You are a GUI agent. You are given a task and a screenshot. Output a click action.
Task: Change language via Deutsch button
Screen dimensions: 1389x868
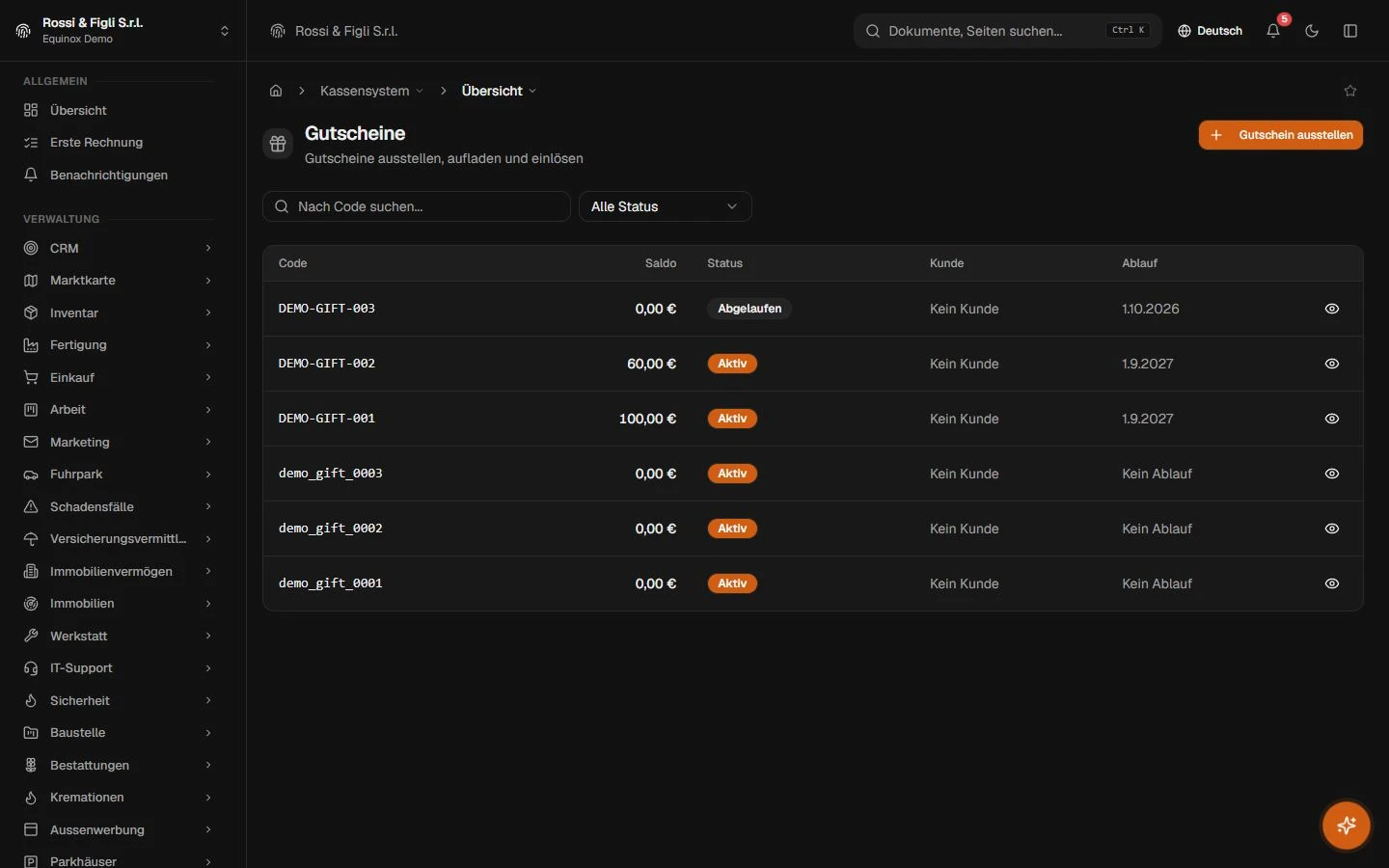tap(1211, 31)
